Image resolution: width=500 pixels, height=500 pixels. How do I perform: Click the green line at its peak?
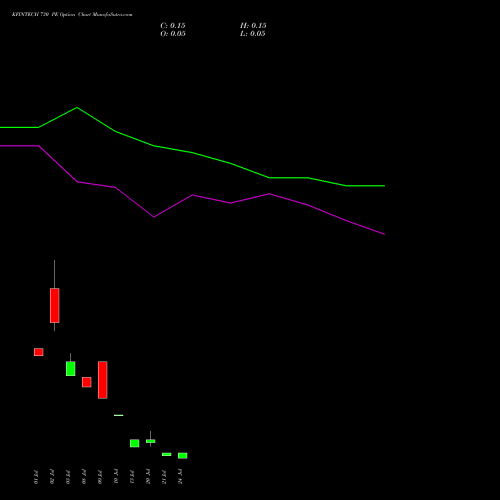[77, 108]
